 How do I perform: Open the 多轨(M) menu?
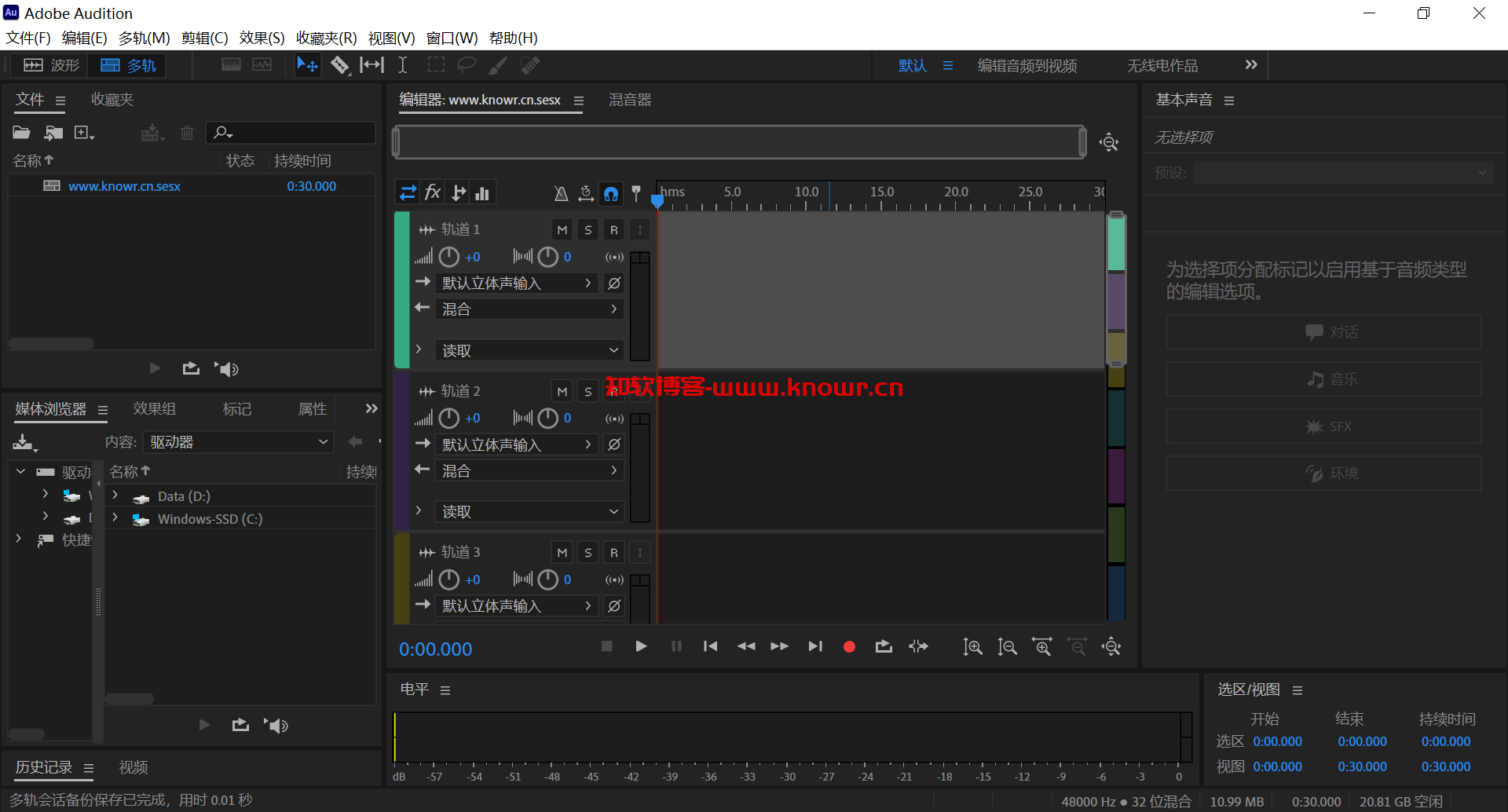[144, 38]
